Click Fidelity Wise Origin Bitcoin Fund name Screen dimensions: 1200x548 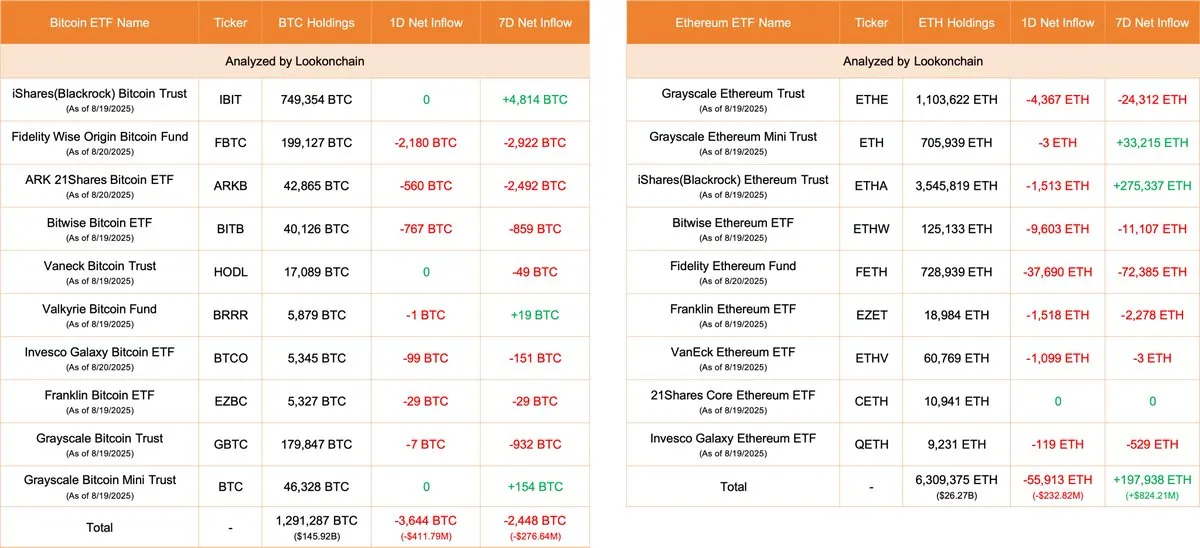[x=99, y=136]
